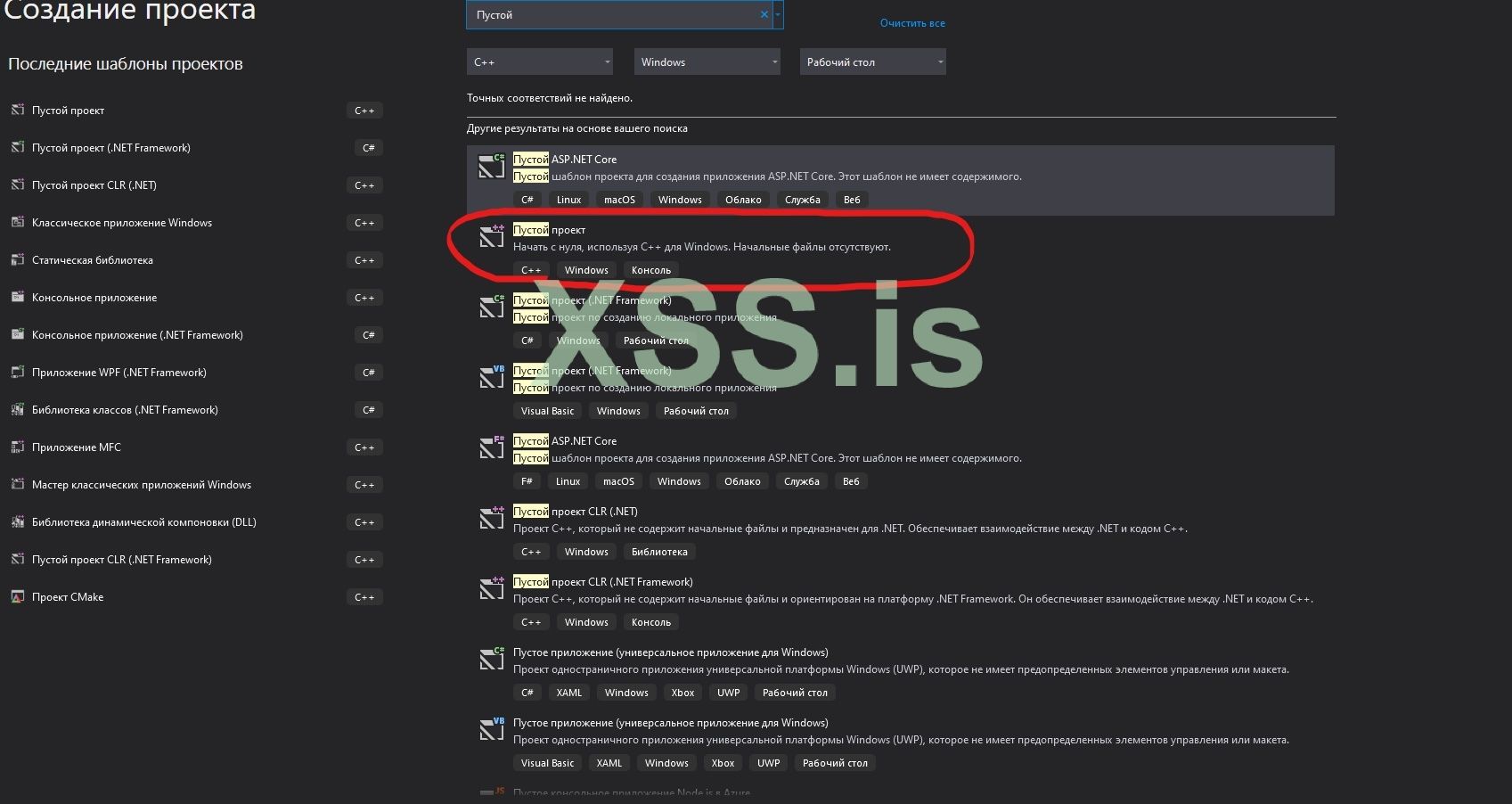Image resolution: width=1512 pixels, height=804 pixels.
Task: Select the C# Пустой ASP.NET Core result icon
Action: point(492,166)
